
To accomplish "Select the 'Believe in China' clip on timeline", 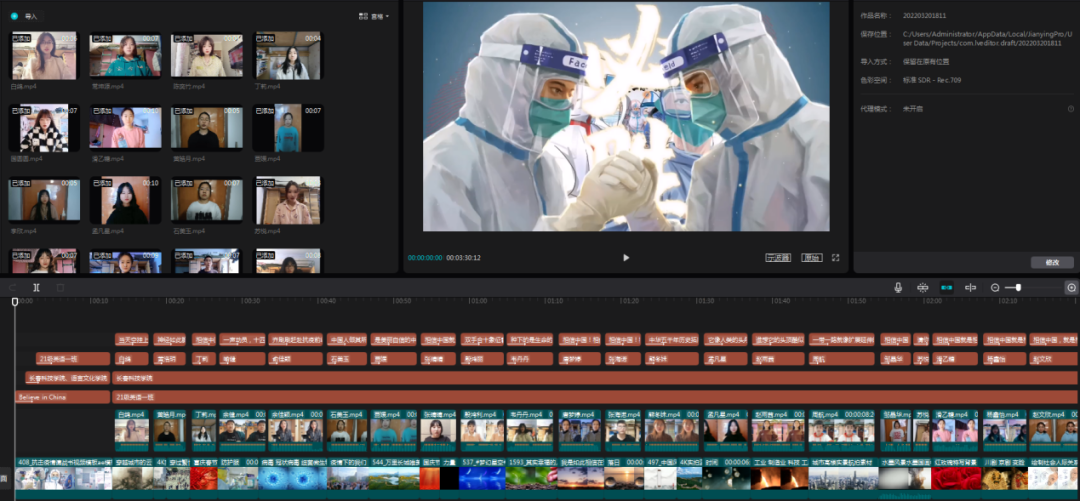I will coord(62,397).
